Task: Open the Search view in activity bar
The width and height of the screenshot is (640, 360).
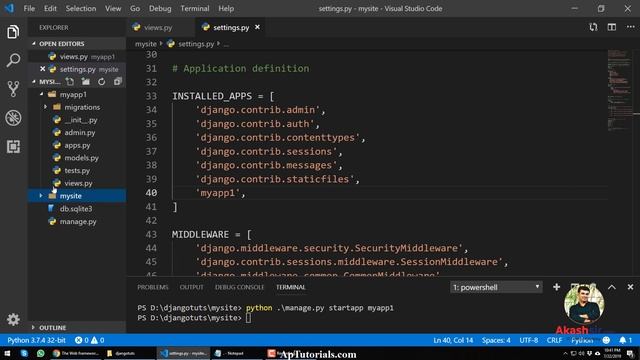Action: [x=13, y=60]
